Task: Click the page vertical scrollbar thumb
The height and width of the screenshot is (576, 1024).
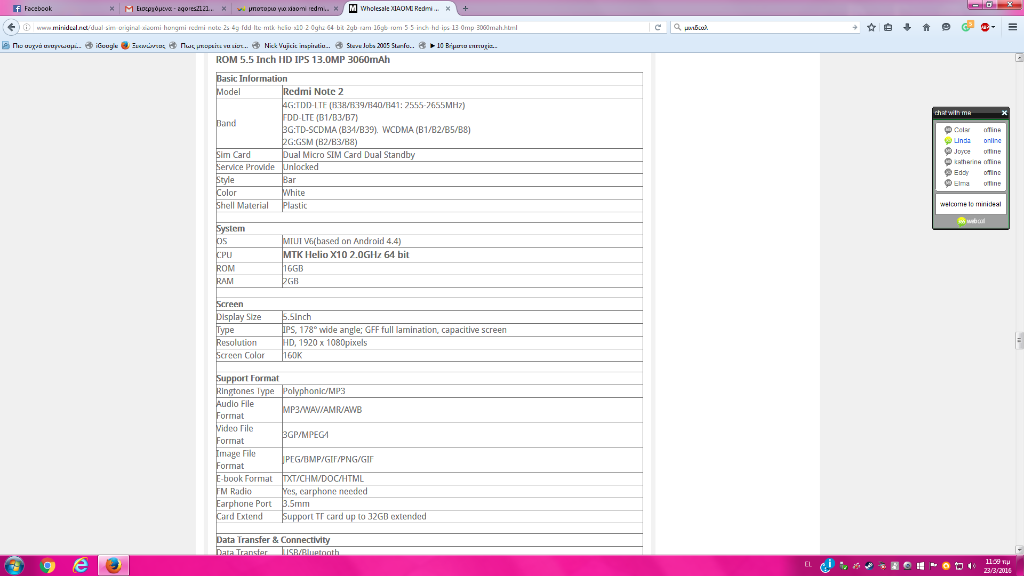Action: point(1019,340)
